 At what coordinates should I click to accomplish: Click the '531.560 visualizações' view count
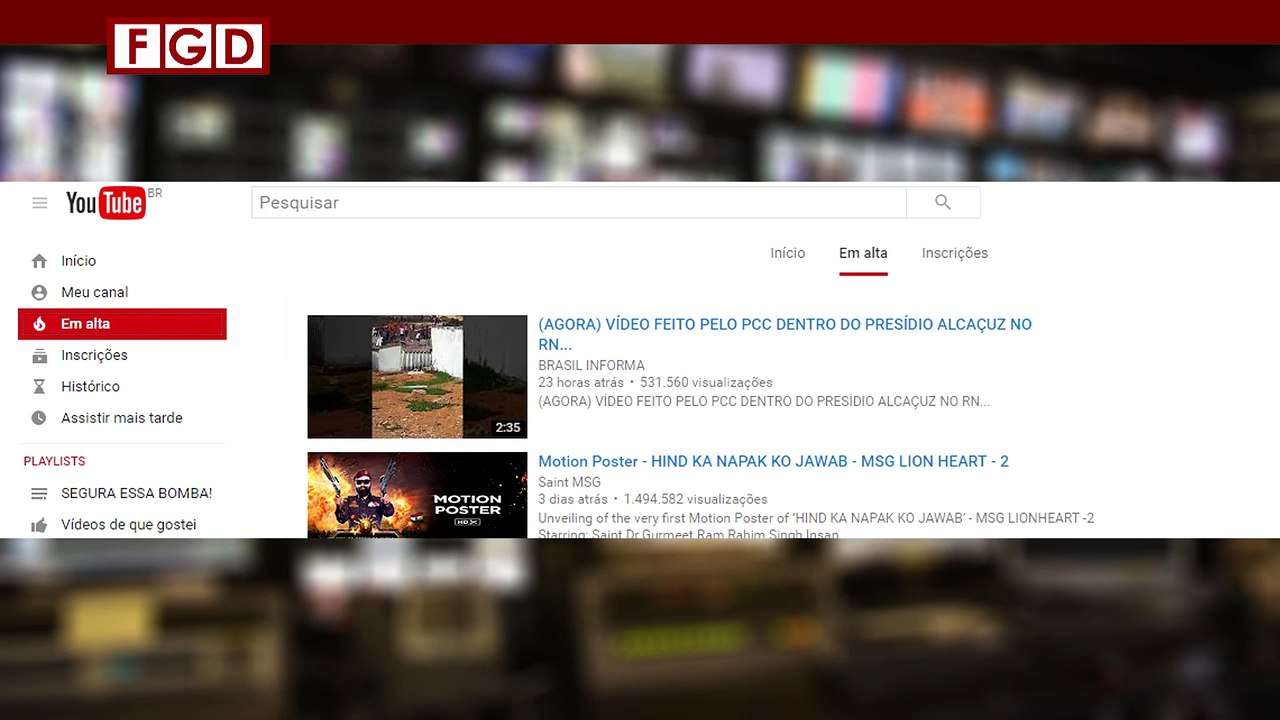tap(706, 382)
